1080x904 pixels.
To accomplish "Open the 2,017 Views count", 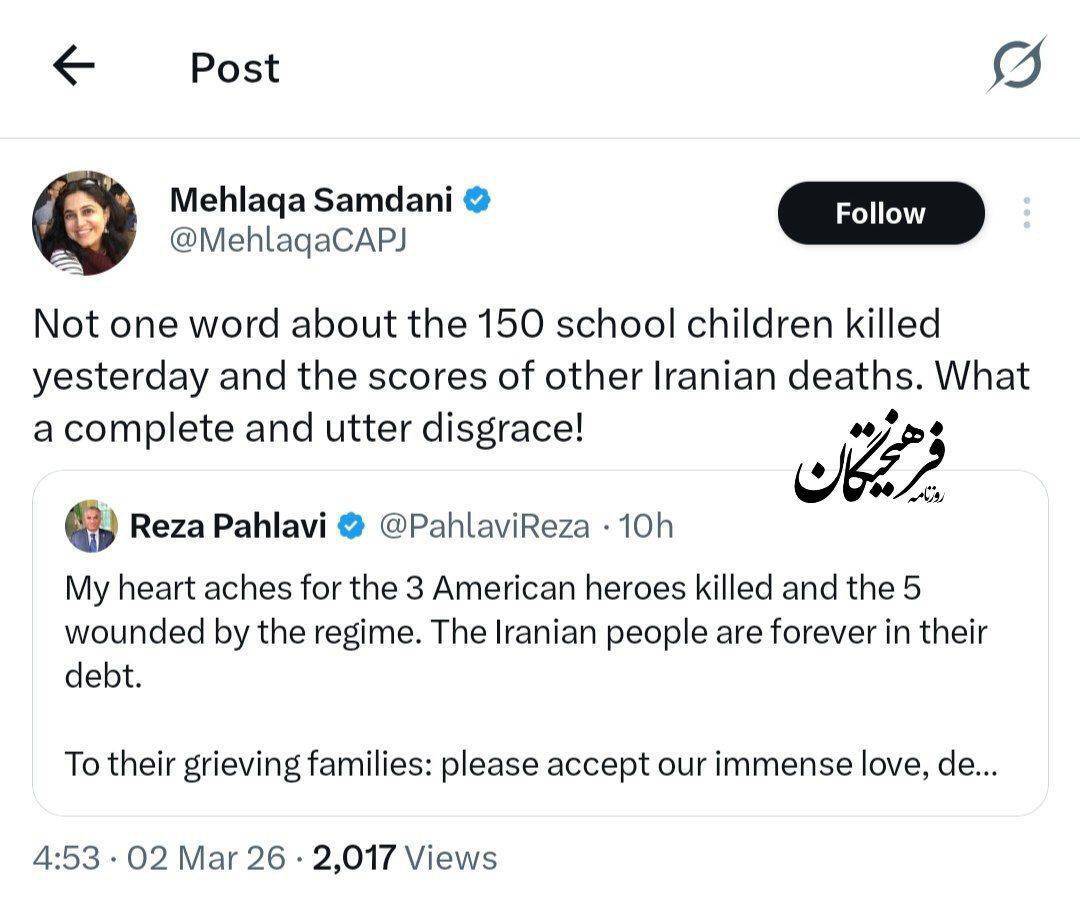I will [x=405, y=858].
